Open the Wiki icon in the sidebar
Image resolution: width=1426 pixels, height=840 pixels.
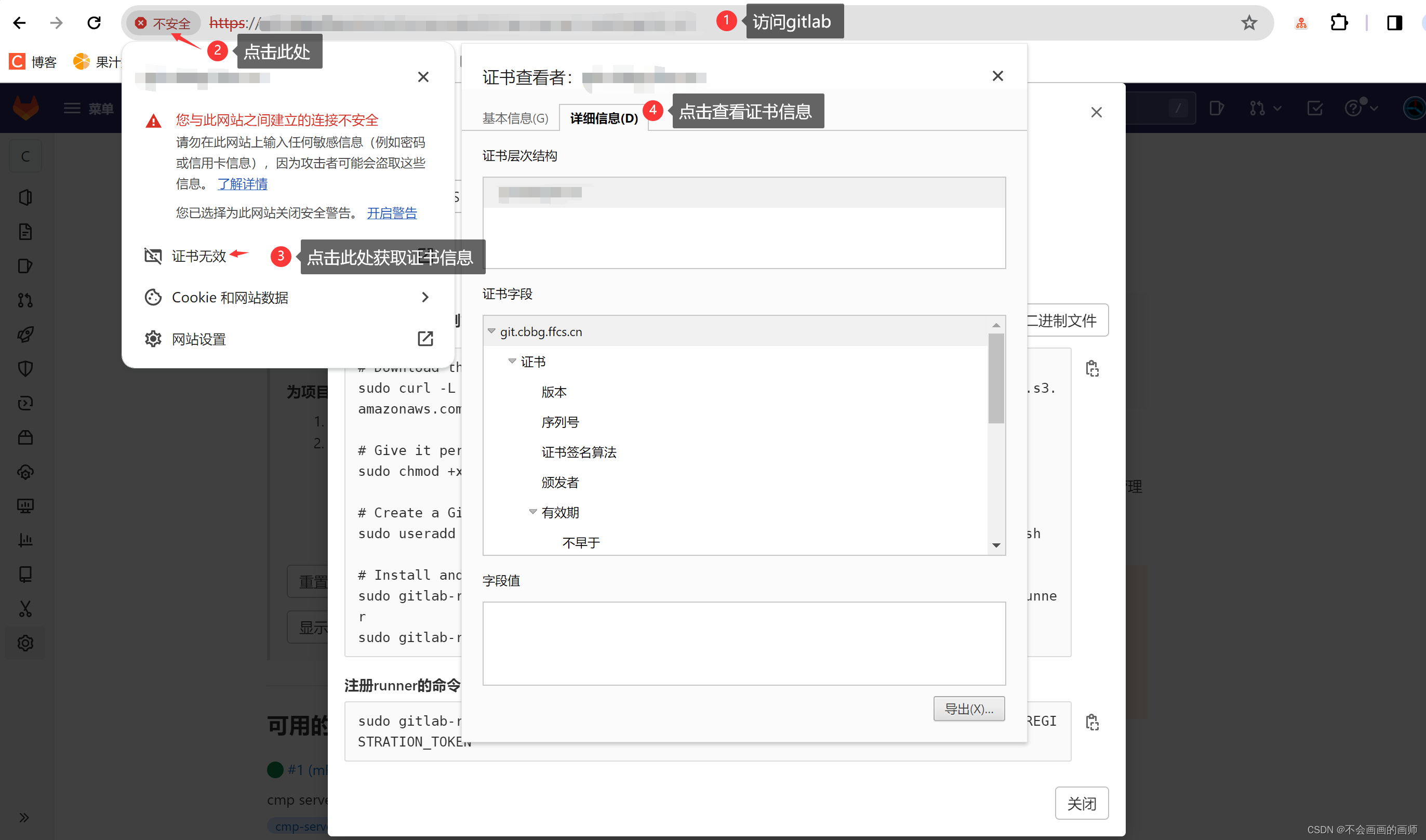(x=25, y=575)
